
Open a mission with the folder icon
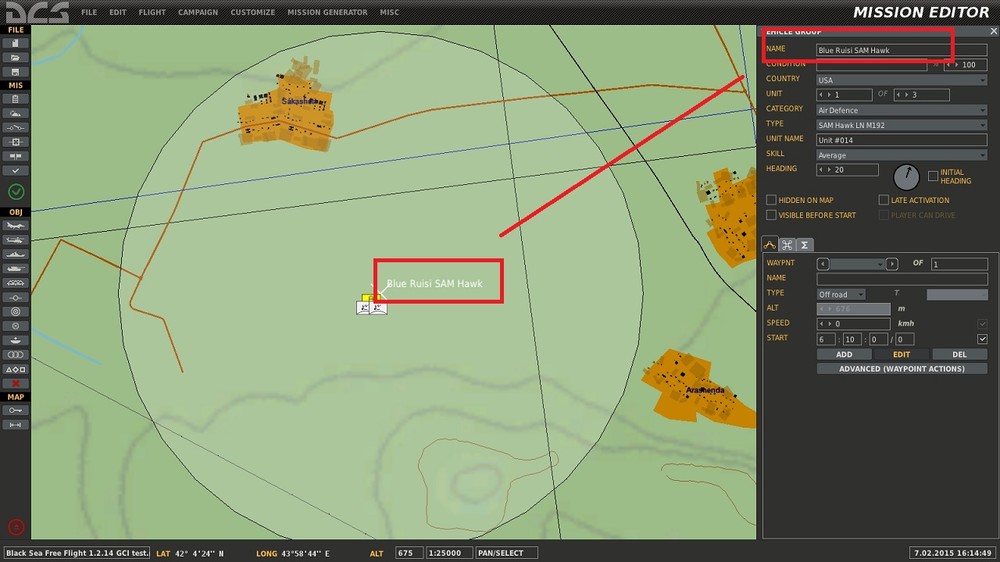tap(15, 57)
